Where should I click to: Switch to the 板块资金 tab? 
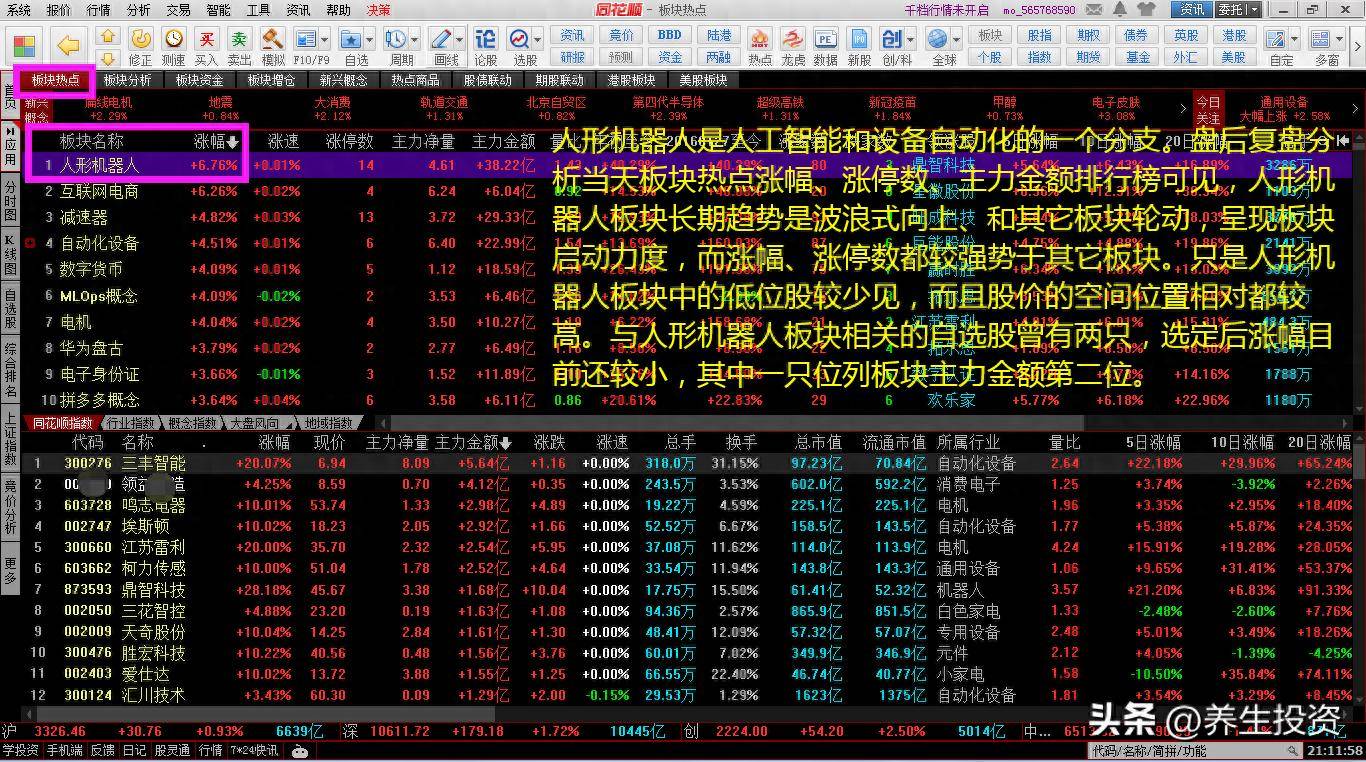tap(200, 80)
